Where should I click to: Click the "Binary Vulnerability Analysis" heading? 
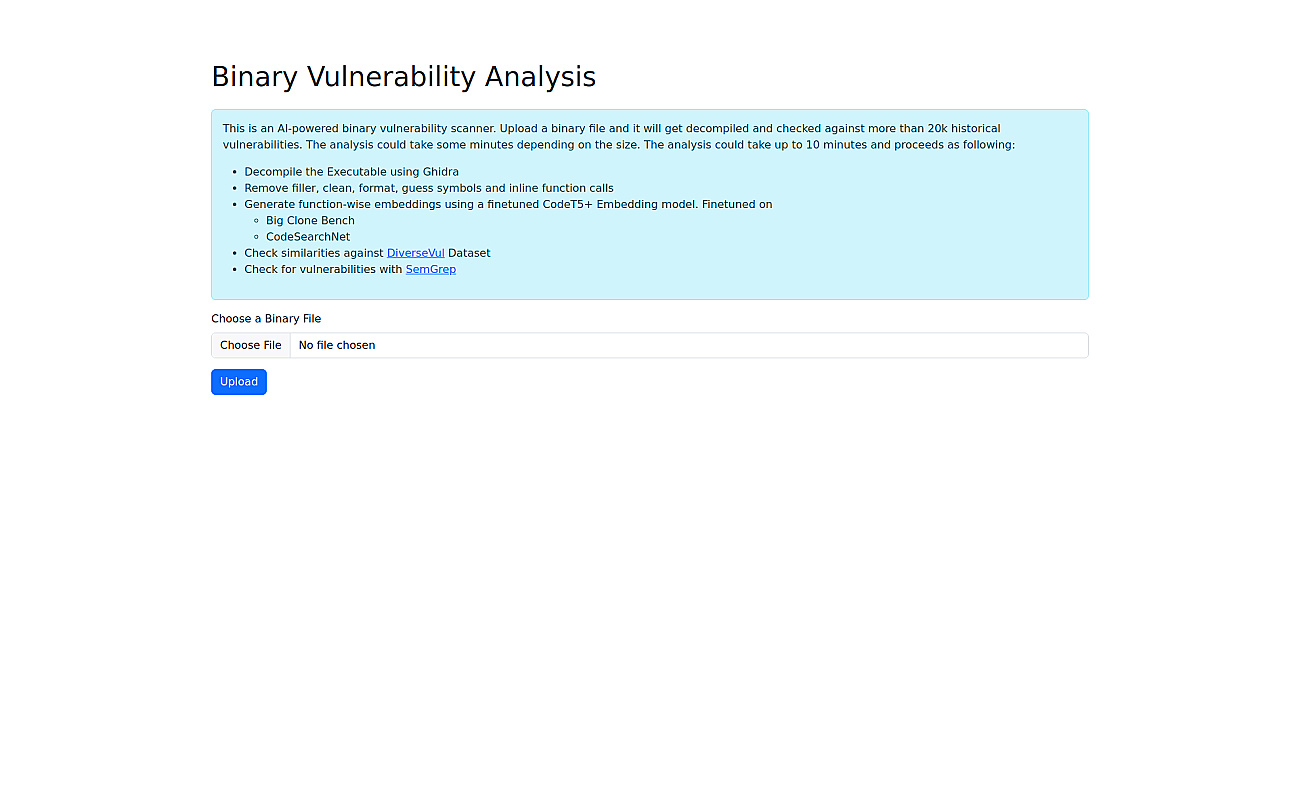(x=403, y=77)
